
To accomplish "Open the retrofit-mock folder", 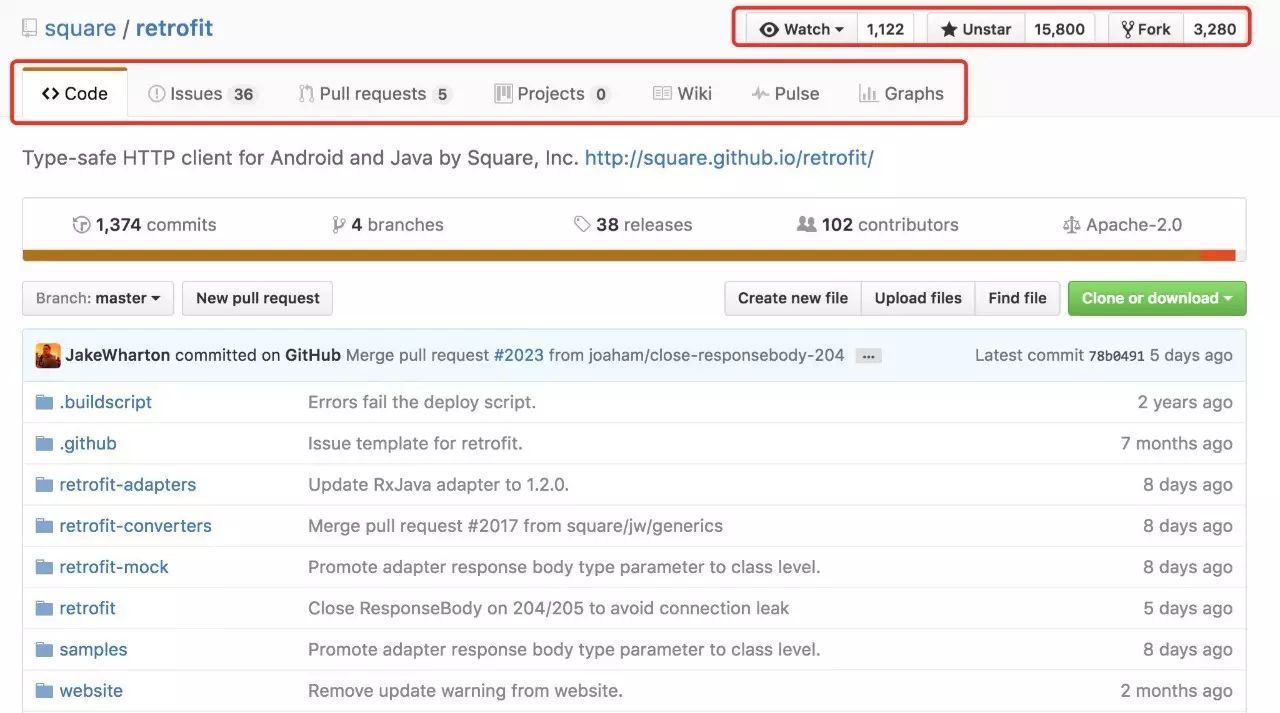I will (114, 567).
